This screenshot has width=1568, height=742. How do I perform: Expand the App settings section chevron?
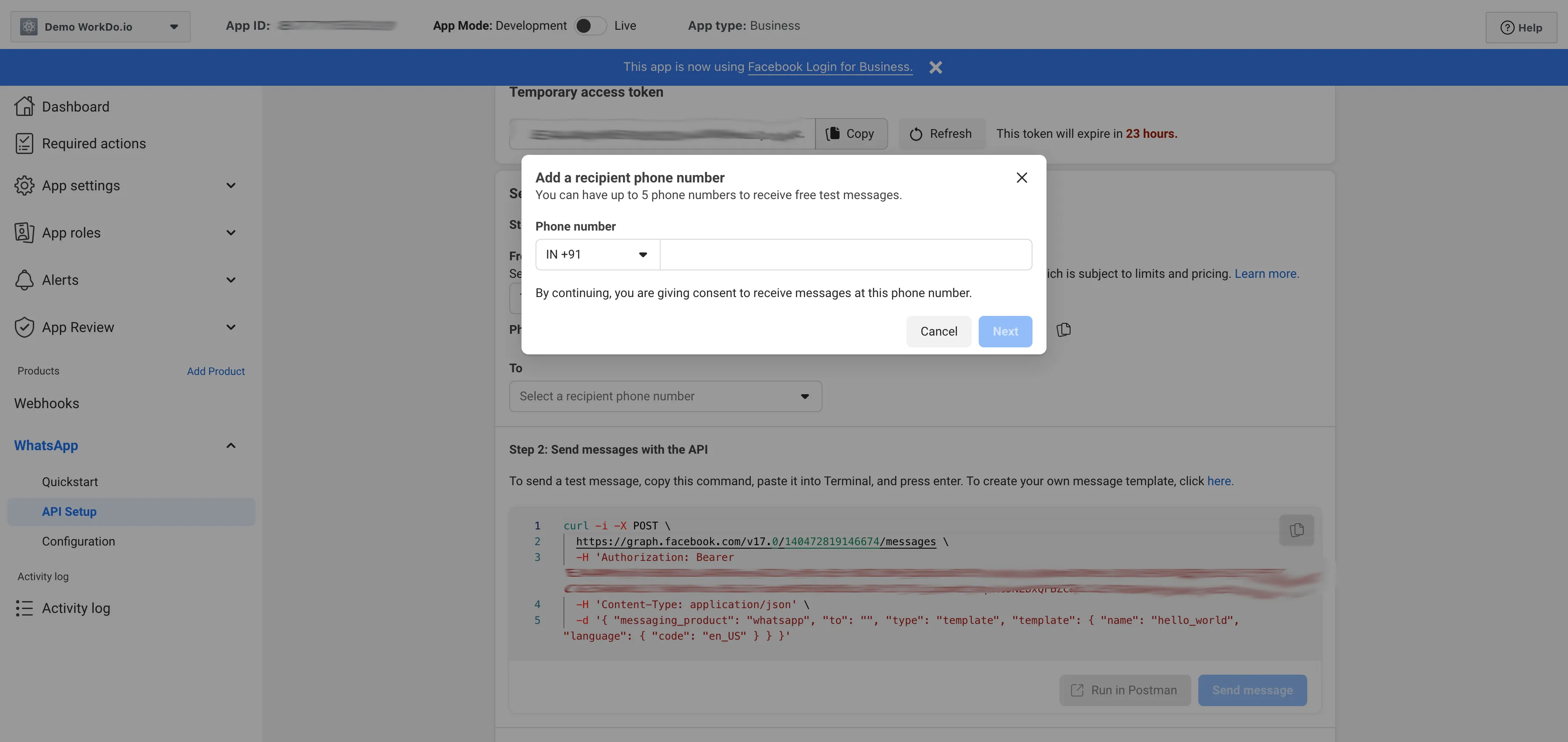pyautogui.click(x=231, y=185)
